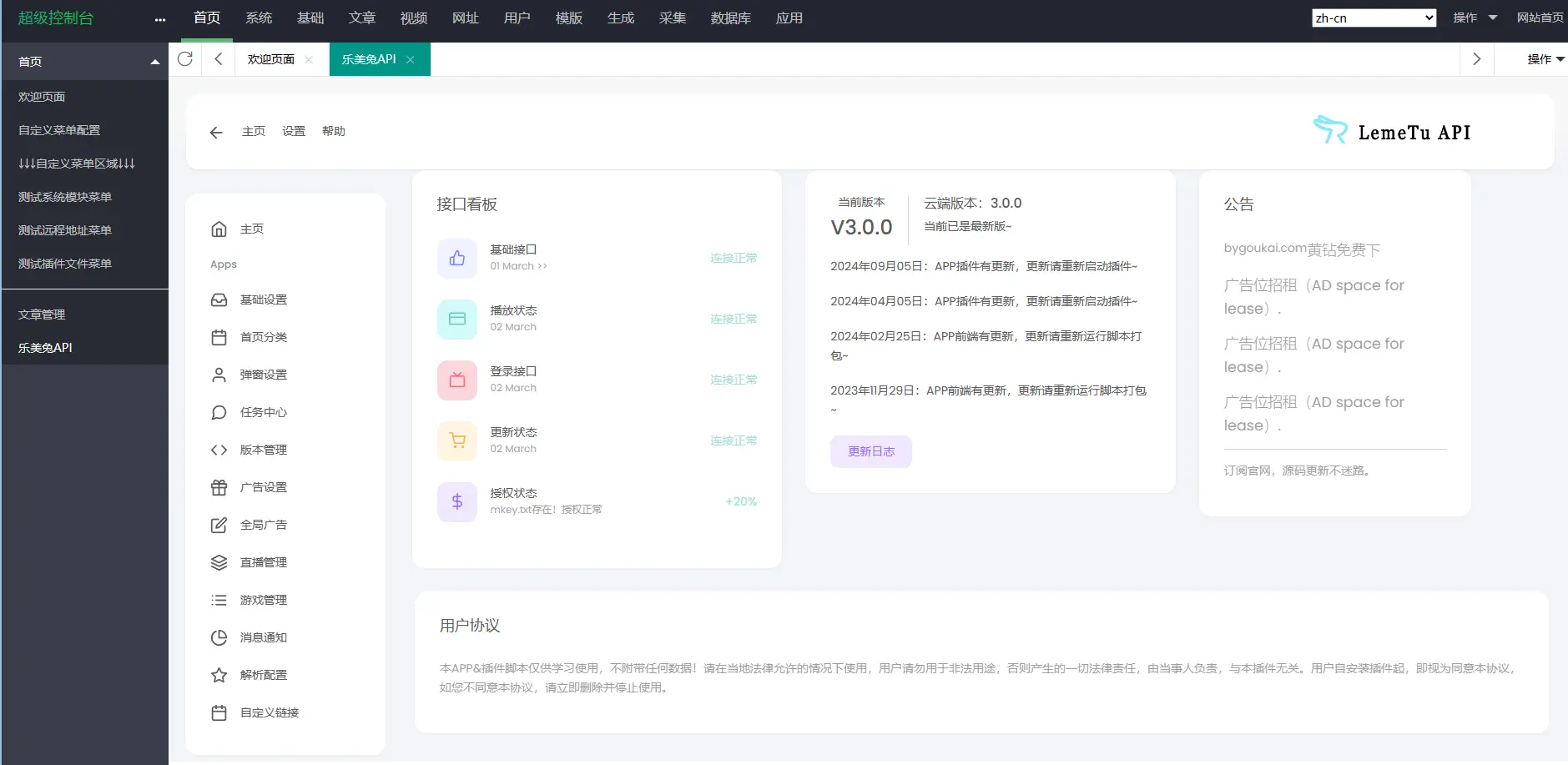The height and width of the screenshot is (765, 1568).
Task: Click the 版本管理 code brackets icon
Action: [x=218, y=449]
